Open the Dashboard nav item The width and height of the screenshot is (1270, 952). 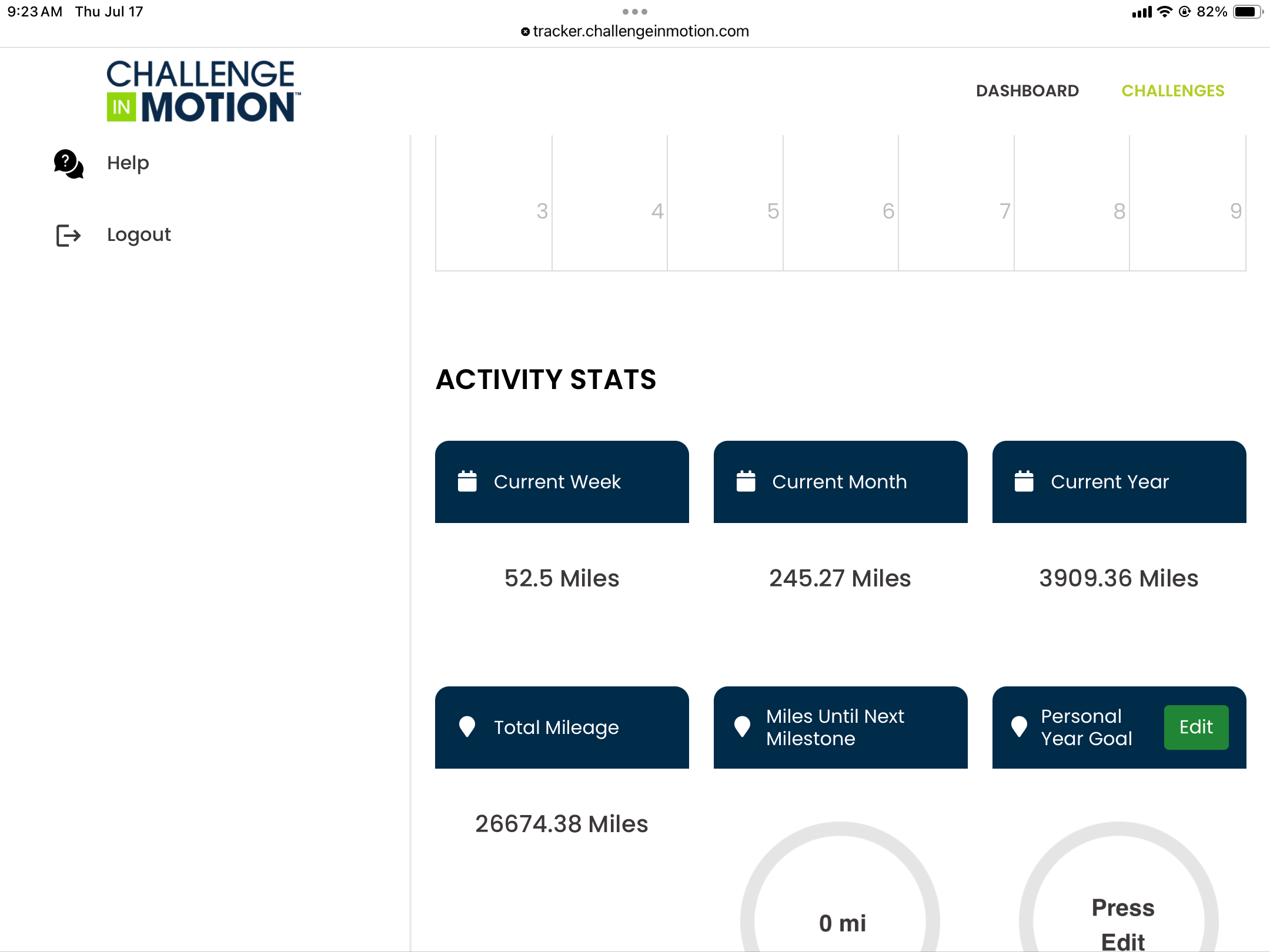(1027, 90)
